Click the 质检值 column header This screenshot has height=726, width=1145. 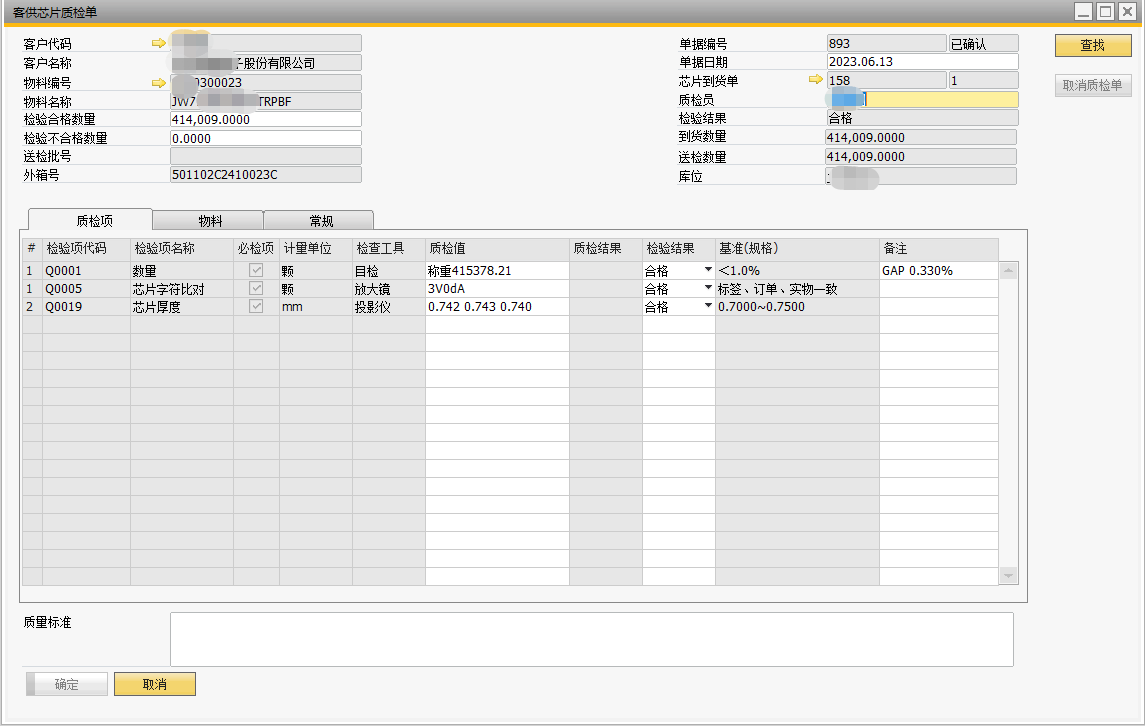pos(497,248)
